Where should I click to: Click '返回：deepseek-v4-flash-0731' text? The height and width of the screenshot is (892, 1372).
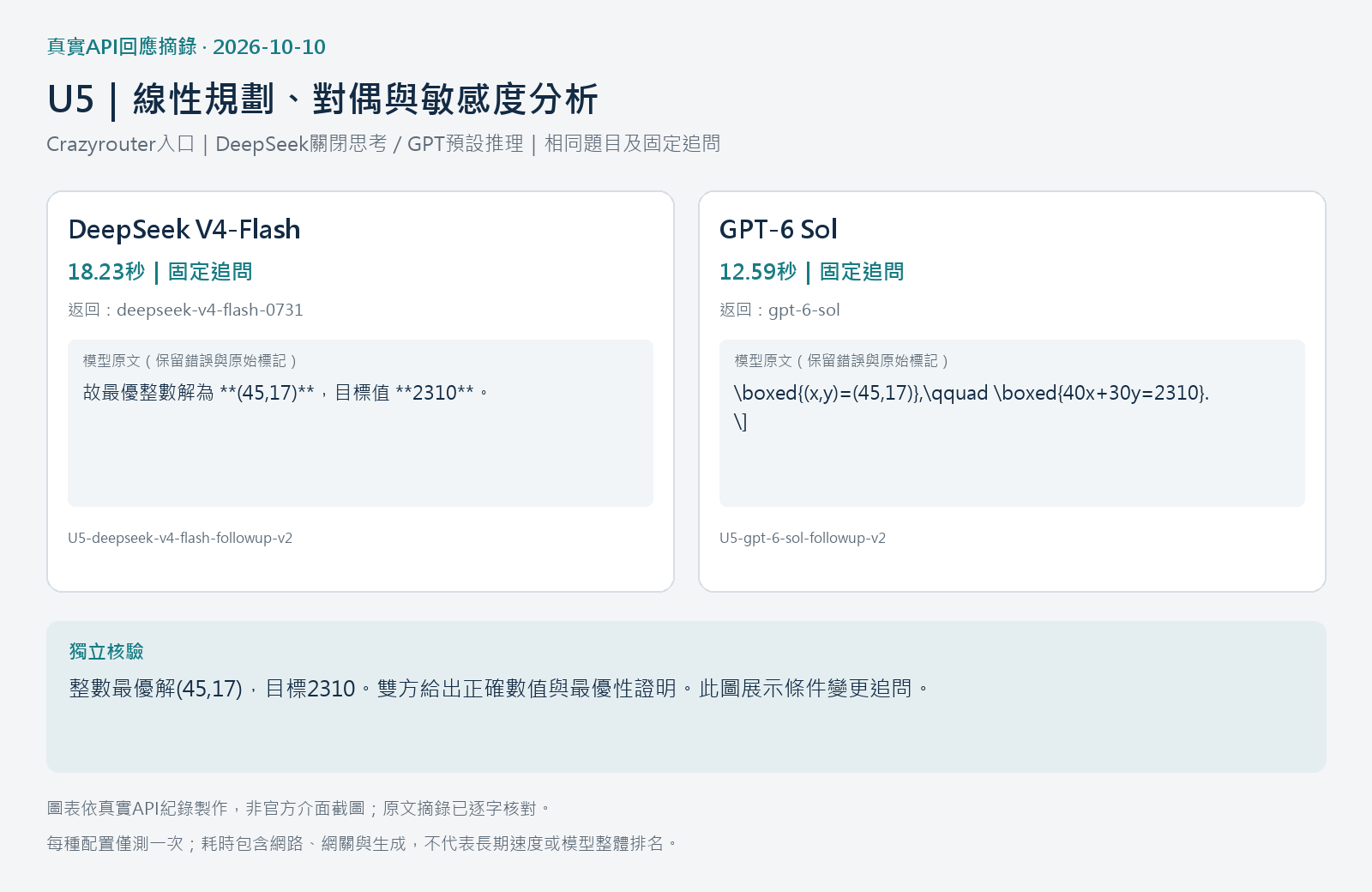click(186, 310)
